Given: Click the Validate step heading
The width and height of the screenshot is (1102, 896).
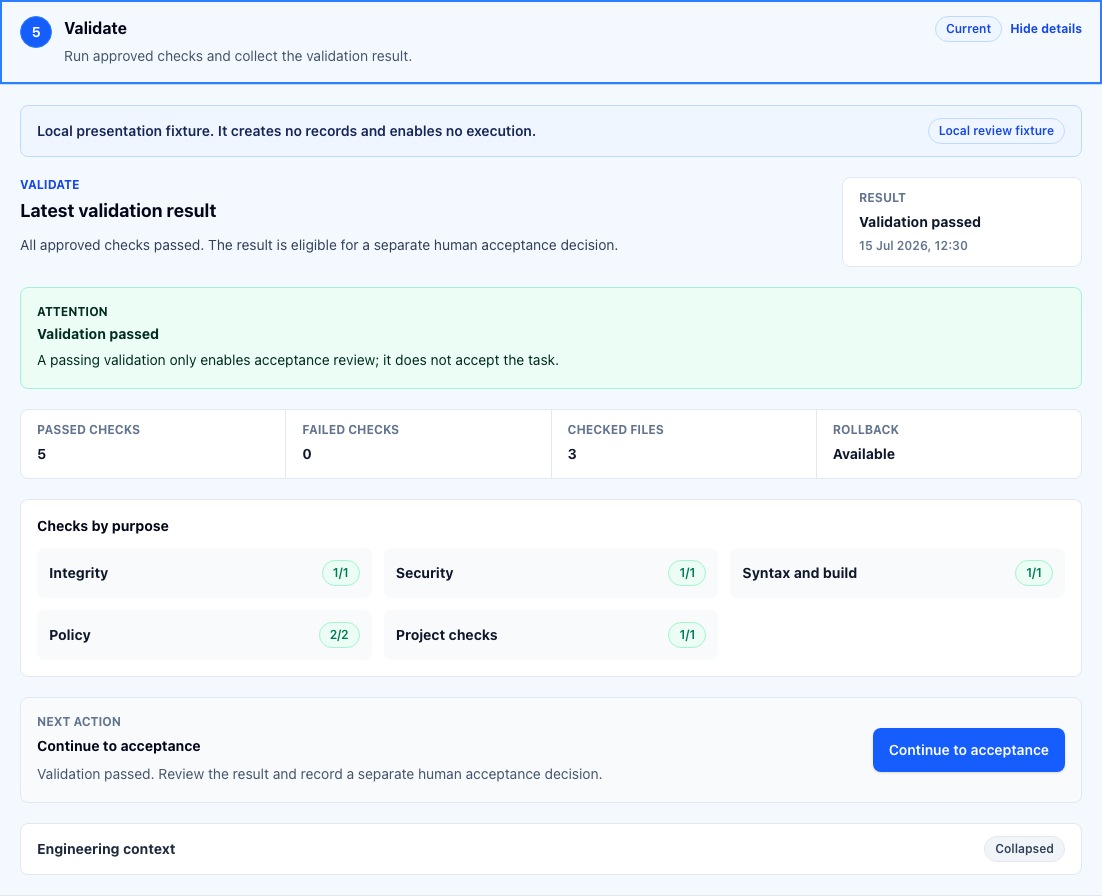Looking at the screenshot, I should [x=96, y=29].
